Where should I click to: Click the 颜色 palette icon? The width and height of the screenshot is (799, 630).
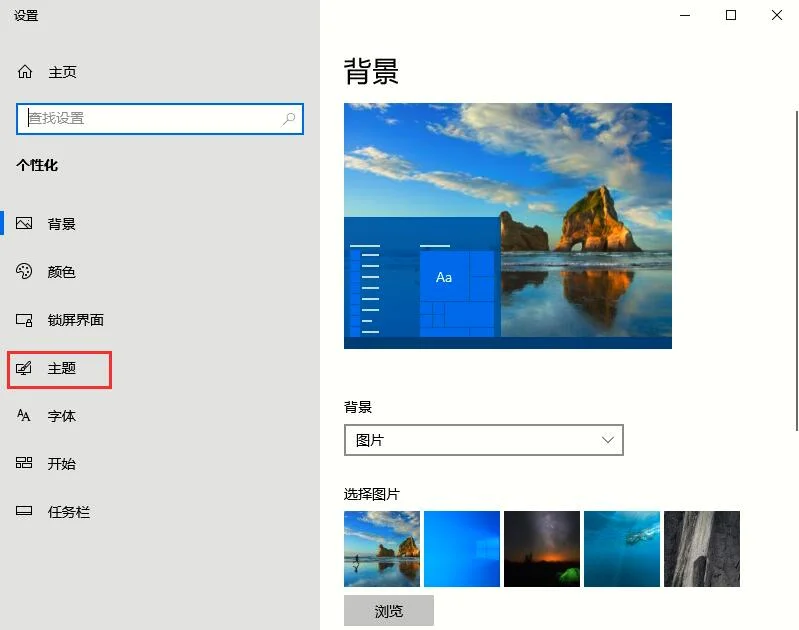tap(24, 271)
